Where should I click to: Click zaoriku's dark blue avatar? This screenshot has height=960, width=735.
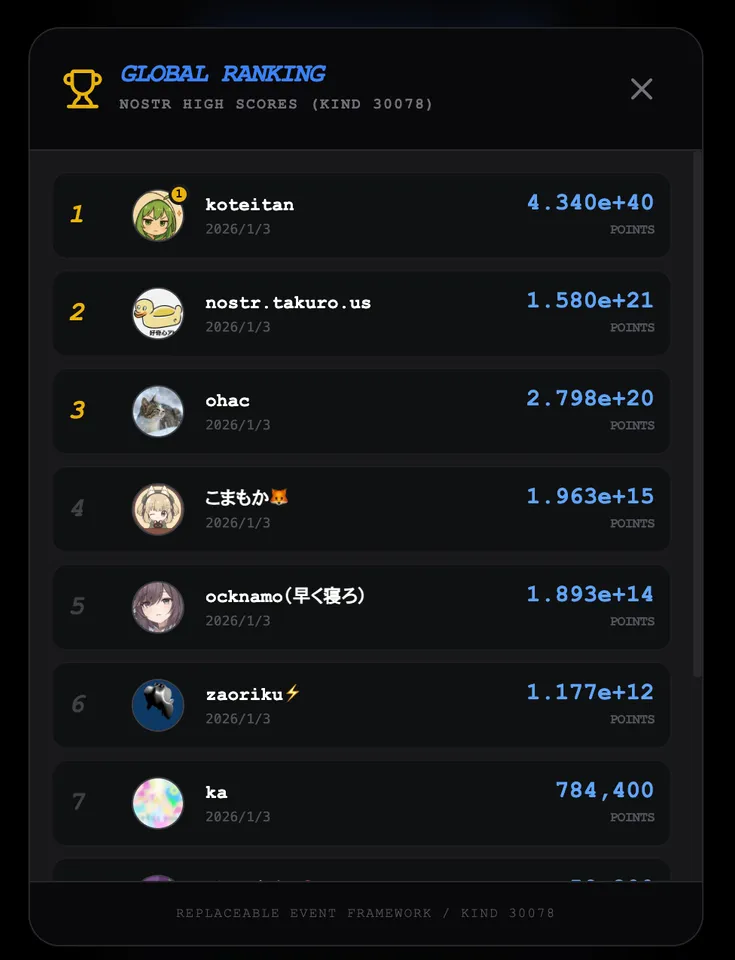(158, 705)
